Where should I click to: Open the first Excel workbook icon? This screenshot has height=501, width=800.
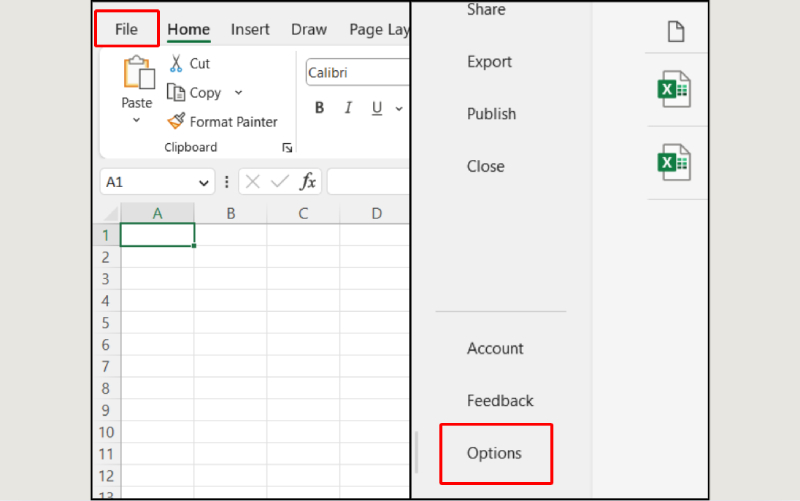pyautogui.click(x=674, y=89)
